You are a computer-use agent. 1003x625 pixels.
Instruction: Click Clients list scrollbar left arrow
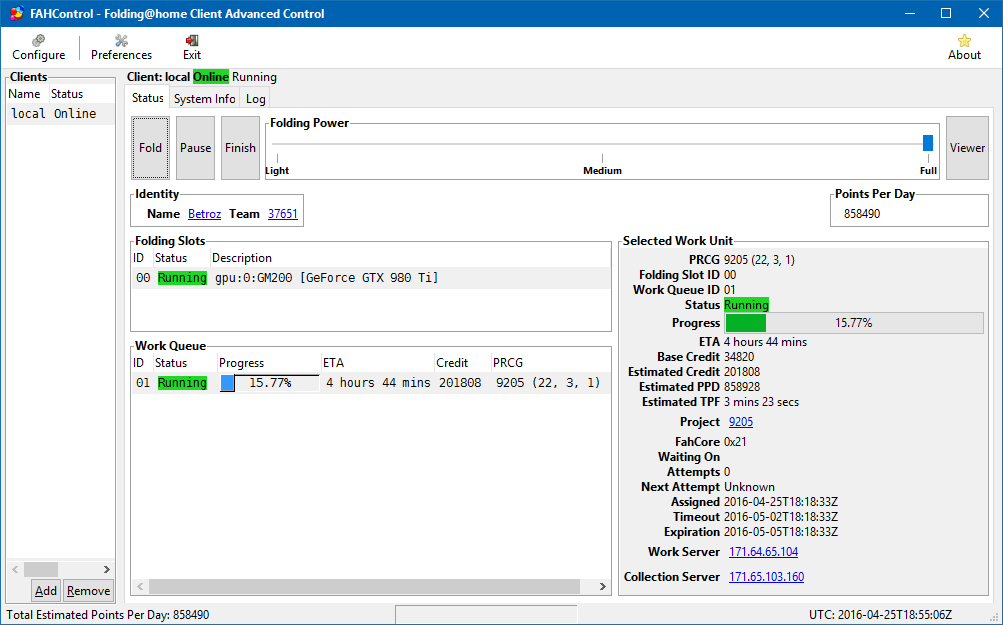click(15, 569)
